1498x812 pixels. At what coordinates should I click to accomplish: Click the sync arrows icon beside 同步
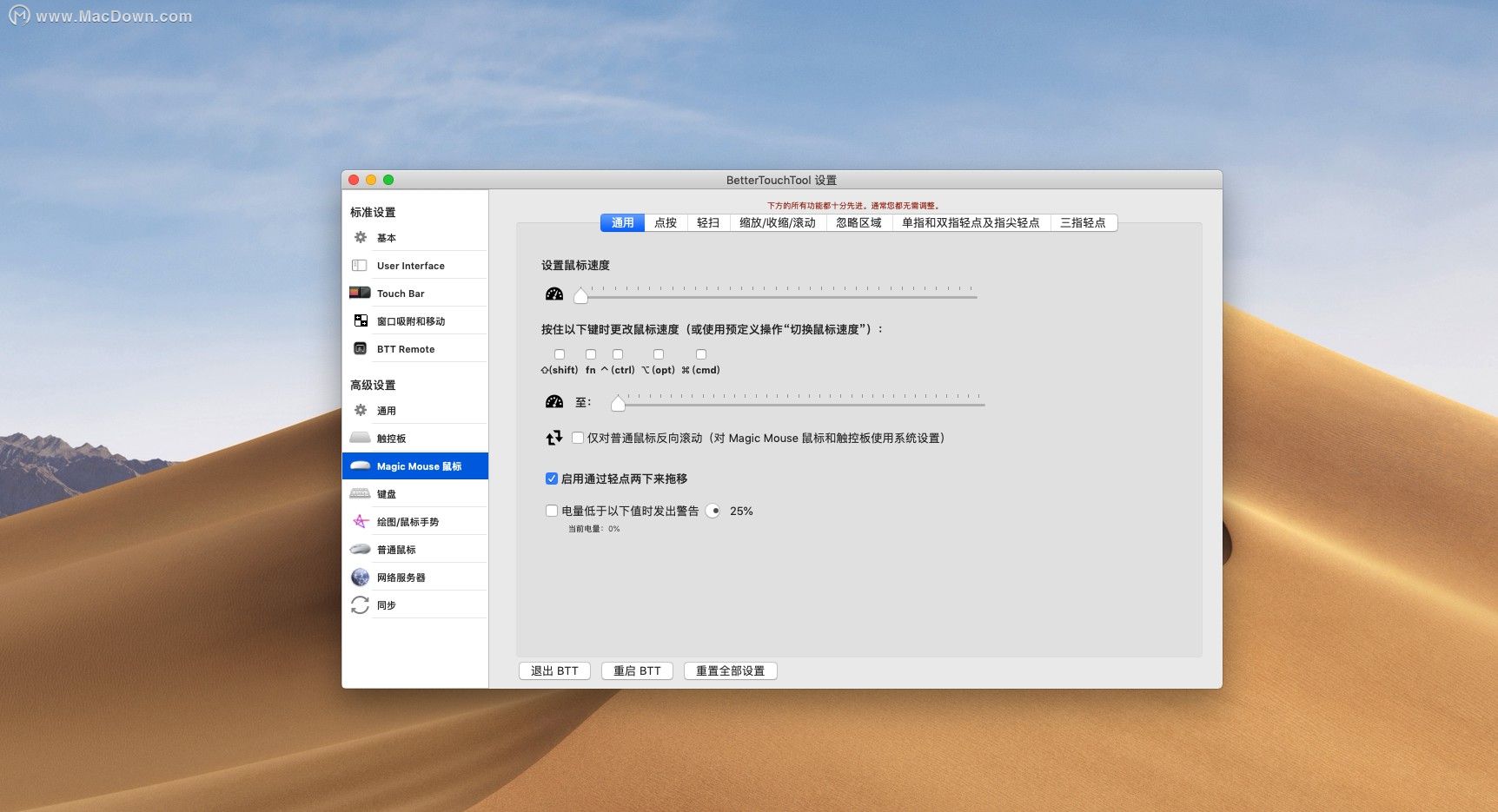click(x=360, y=605)
